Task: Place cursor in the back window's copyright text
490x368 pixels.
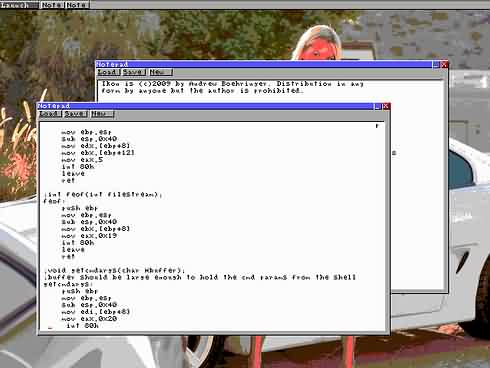Action: [232, 87]
